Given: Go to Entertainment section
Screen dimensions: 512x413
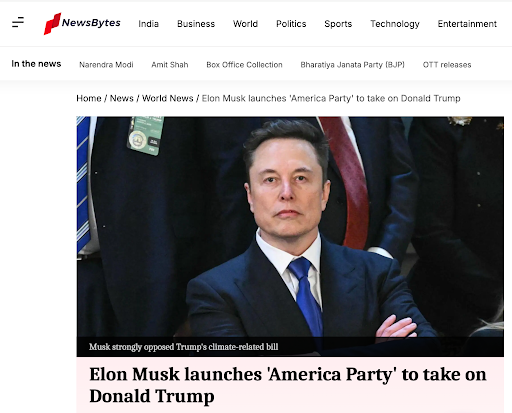Looking at the screenshot, I should coord(467,24).
